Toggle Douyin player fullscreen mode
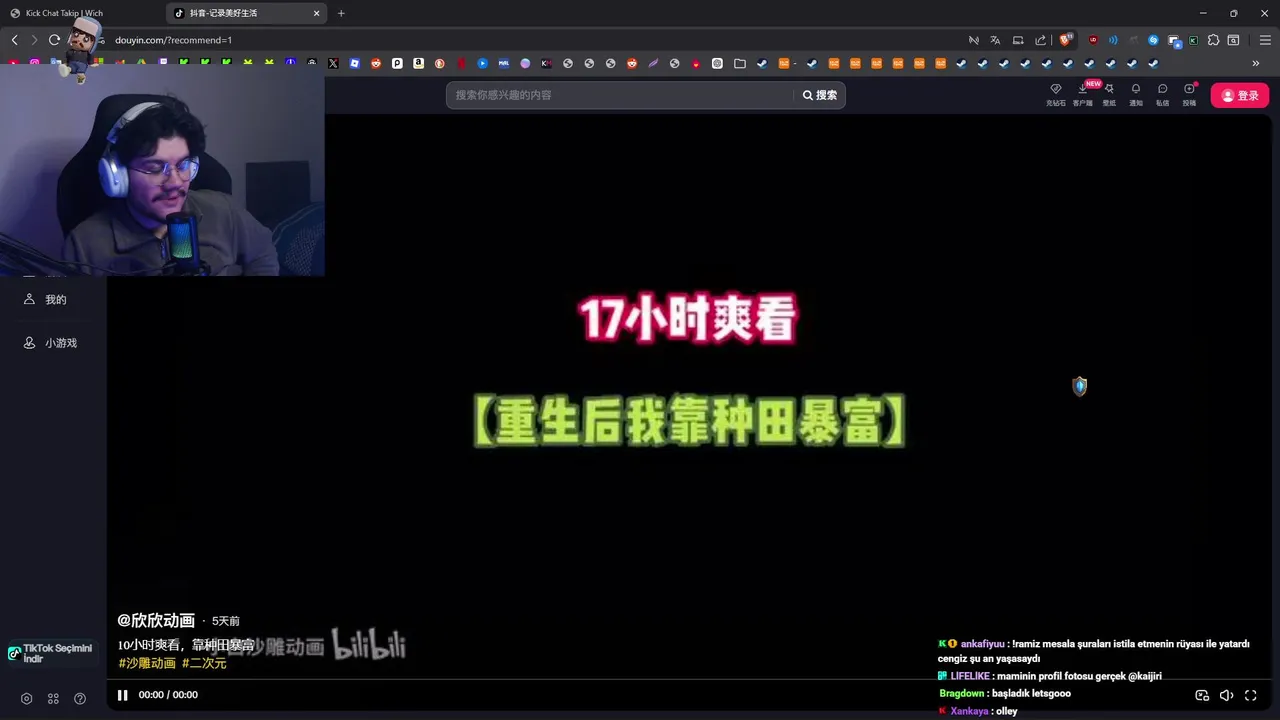The width and height of the screenshot is (1280, 720). 1250,696
